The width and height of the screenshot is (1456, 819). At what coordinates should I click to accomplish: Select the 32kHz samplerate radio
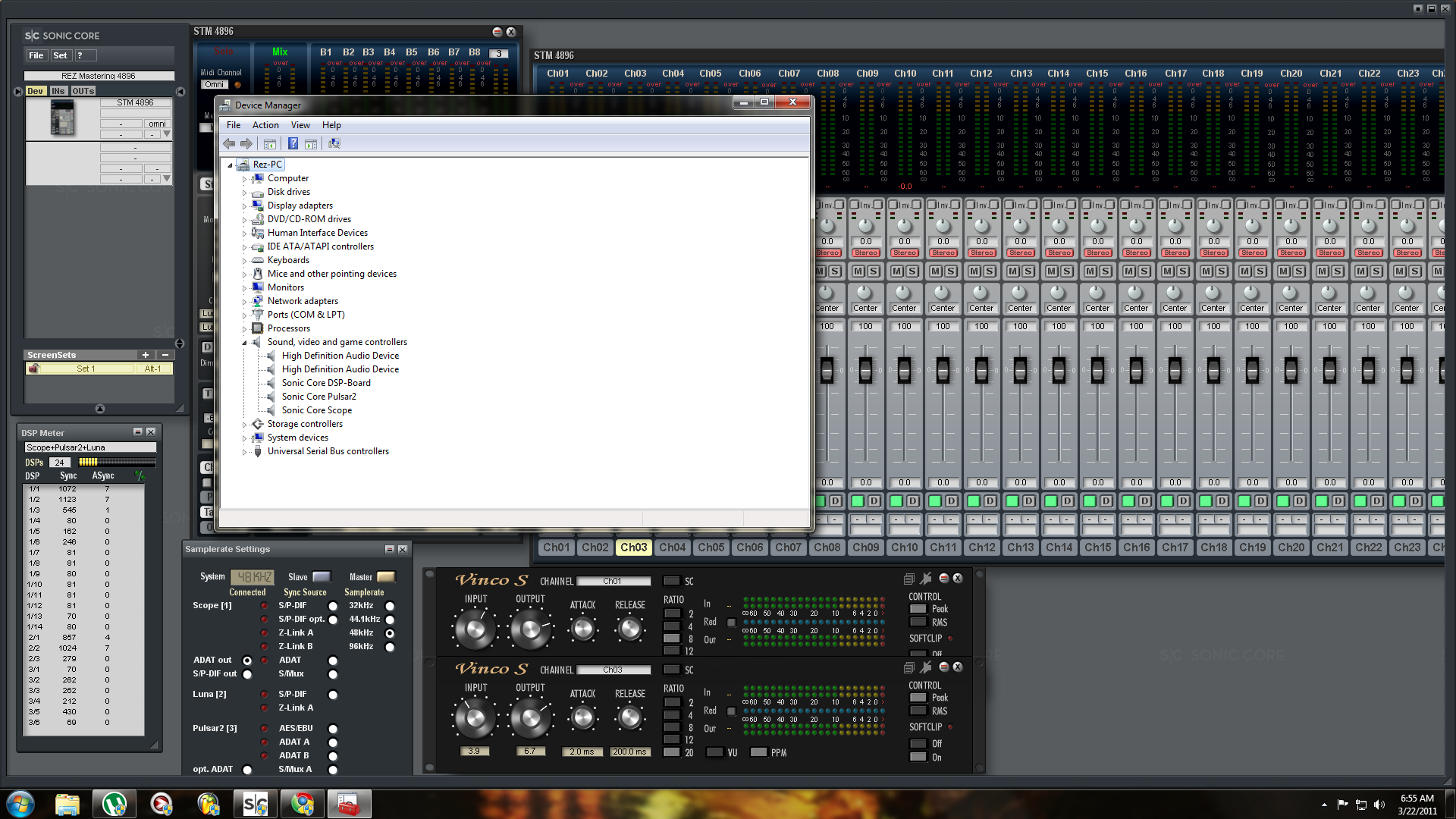tap(390, 606)
